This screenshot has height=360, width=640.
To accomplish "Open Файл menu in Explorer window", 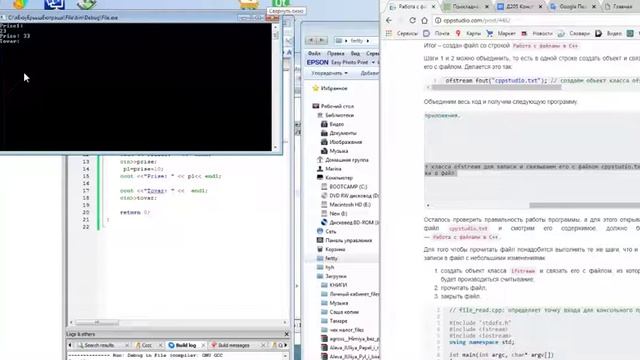I will 314,53.
